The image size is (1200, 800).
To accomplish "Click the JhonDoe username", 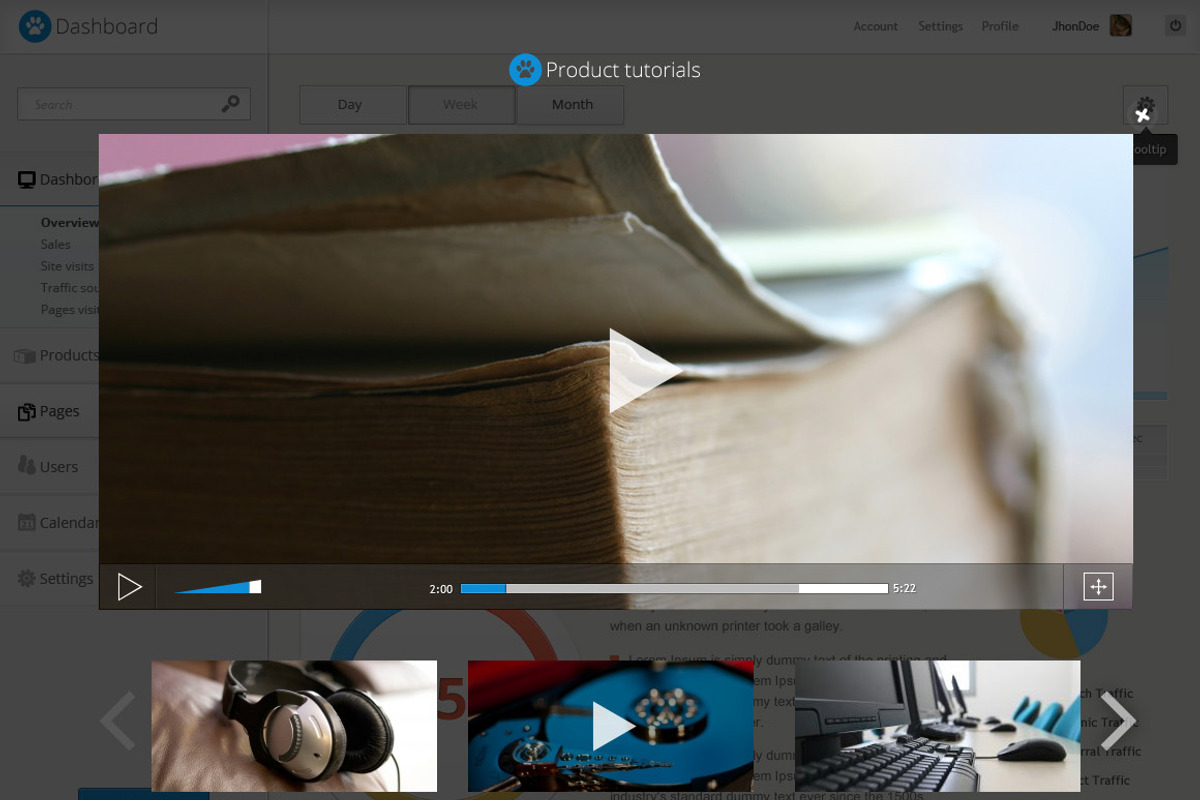I will pyautogui.click(x=1077, y=27).
